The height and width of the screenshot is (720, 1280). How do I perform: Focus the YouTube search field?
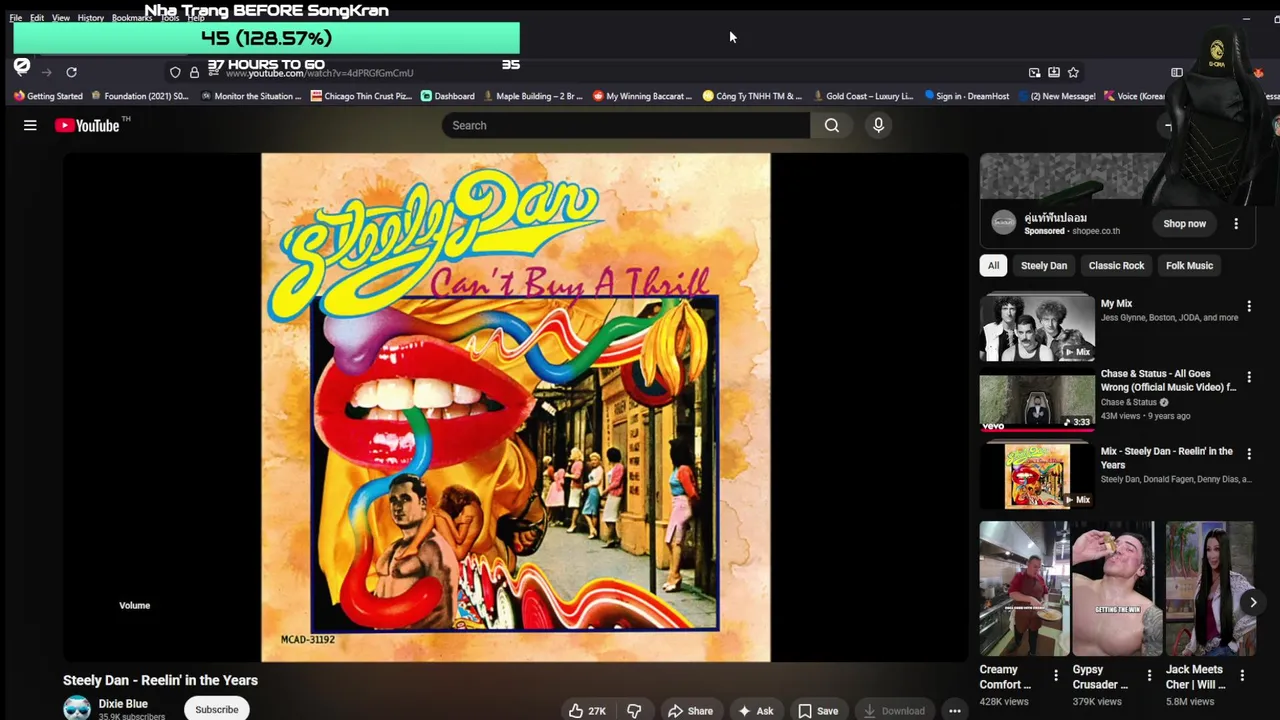[626, 125]
